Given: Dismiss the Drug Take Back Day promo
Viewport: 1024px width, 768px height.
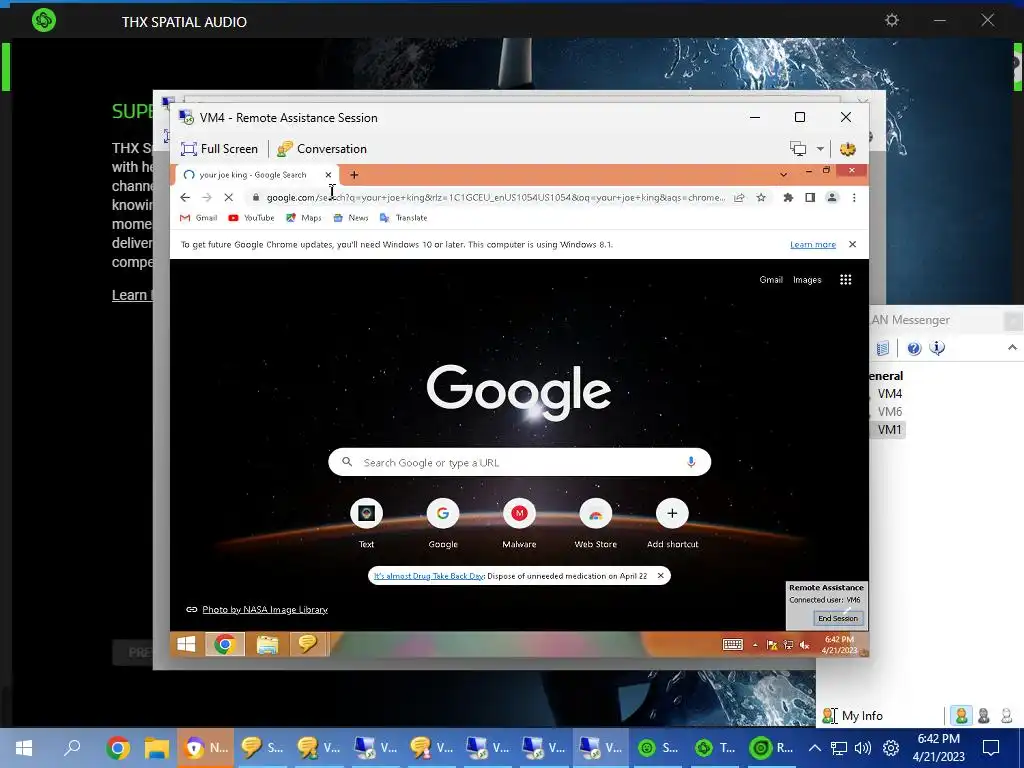Looking at the screenshot, I should coord(660,576).
